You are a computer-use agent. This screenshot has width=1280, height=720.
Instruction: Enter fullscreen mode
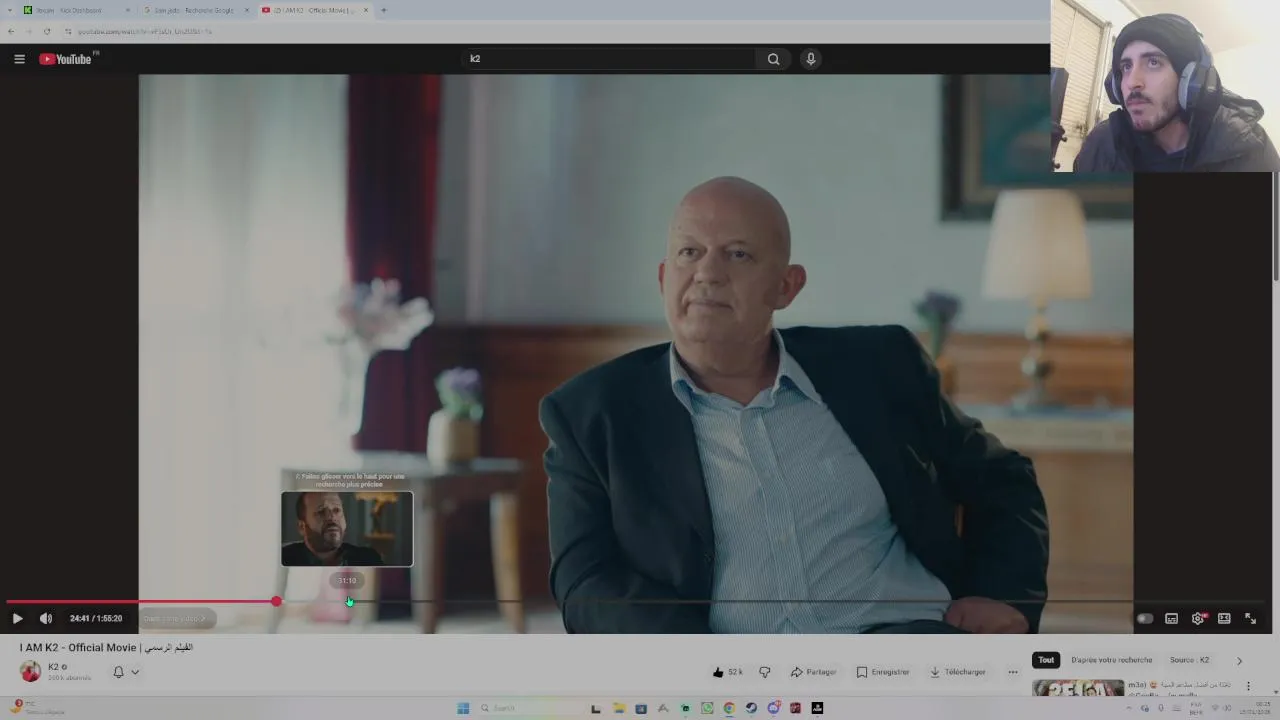(x=1250, y=618)
